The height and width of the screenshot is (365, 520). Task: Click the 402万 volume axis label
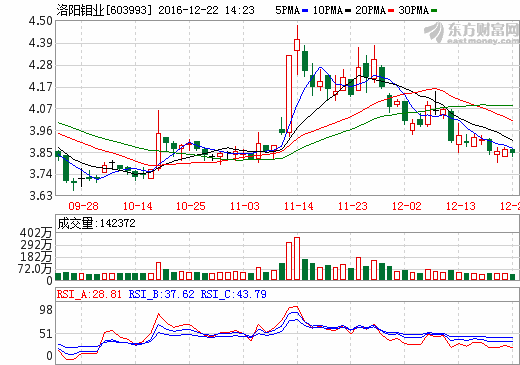pos(36,233)
